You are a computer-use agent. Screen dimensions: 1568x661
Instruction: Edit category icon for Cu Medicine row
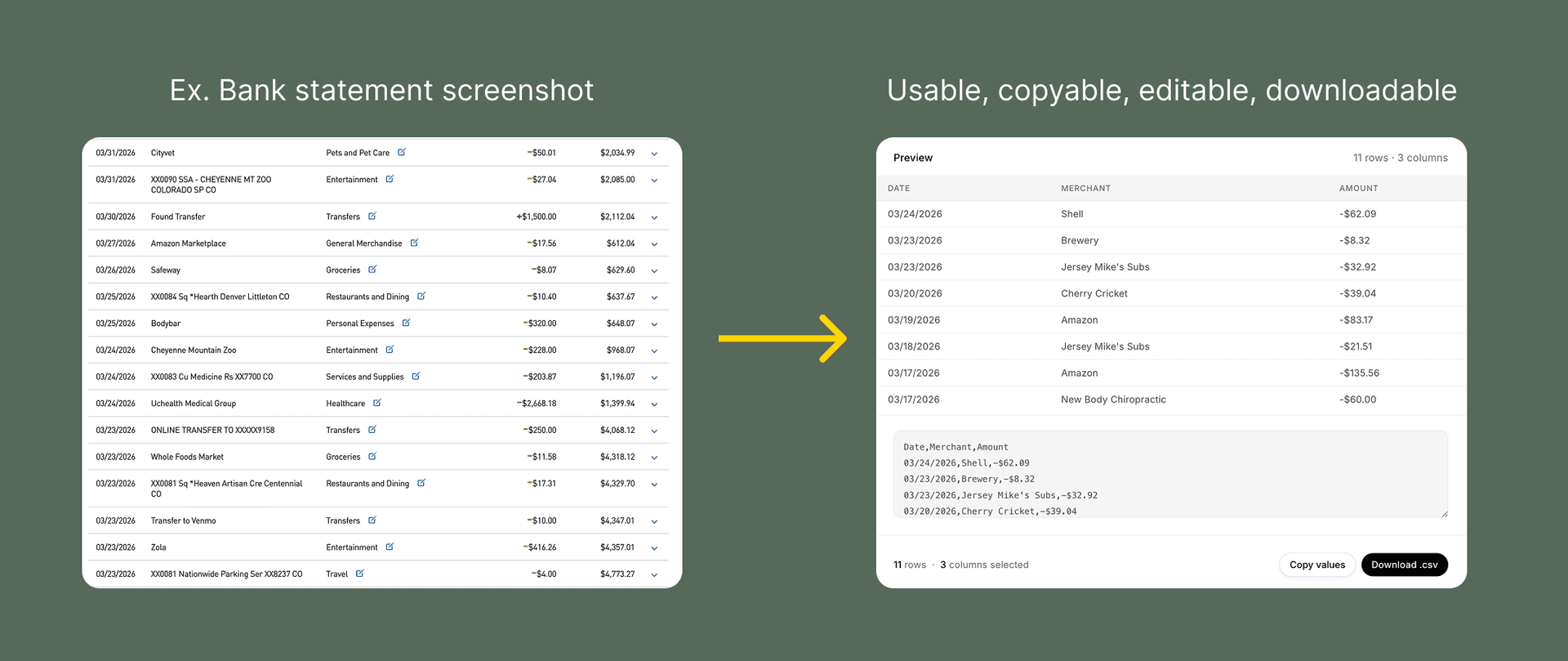click(x=416, y=376)
